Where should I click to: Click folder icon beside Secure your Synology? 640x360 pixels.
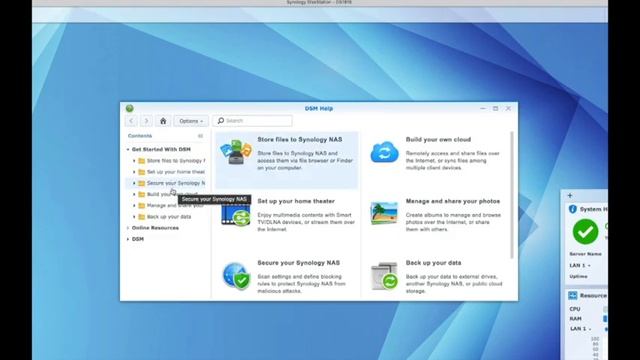142,183
